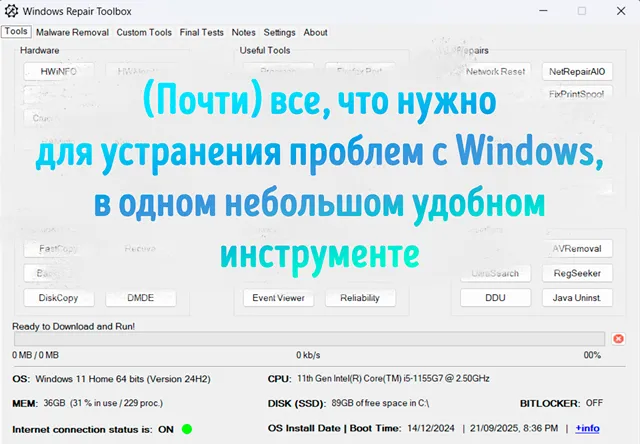This screenshot has height=444, width=640.
Task: Click the BITLOCKER 'OFF' value
Action: (x=594, y=403)
